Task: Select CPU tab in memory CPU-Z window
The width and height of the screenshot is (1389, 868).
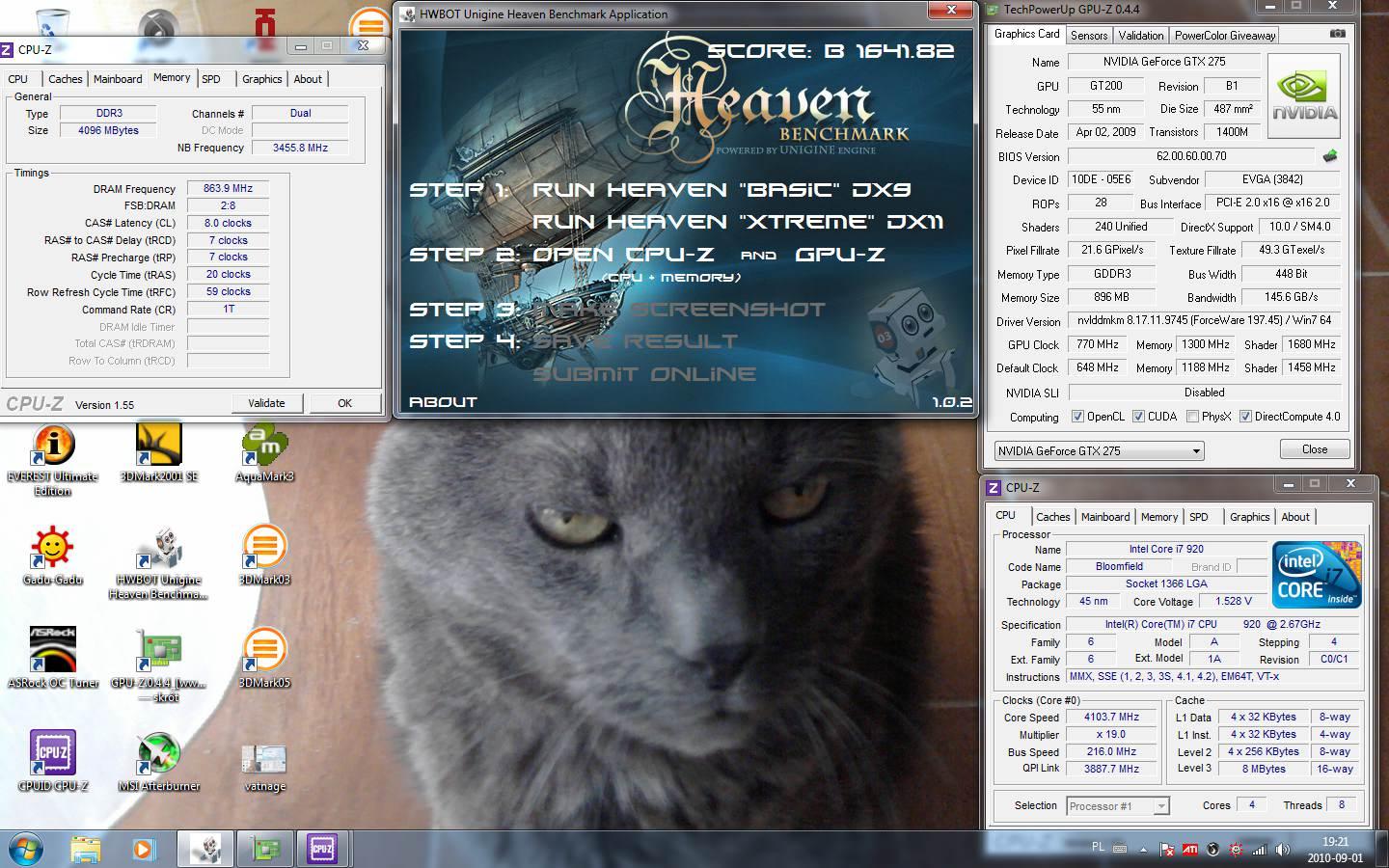Action: pos(18,79)
